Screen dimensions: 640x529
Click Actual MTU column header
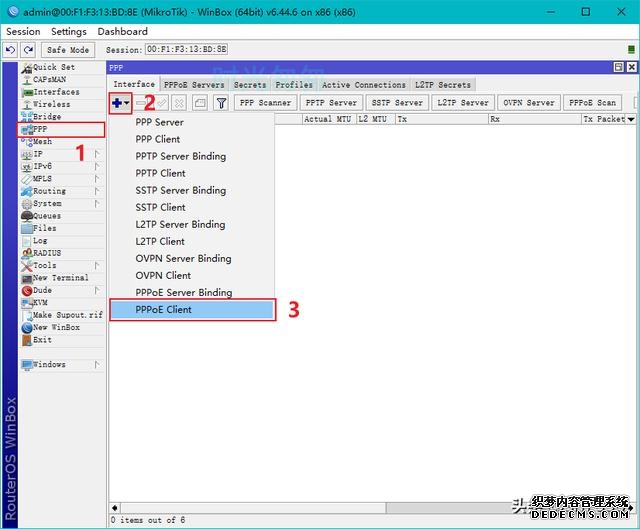pos(329,119)
